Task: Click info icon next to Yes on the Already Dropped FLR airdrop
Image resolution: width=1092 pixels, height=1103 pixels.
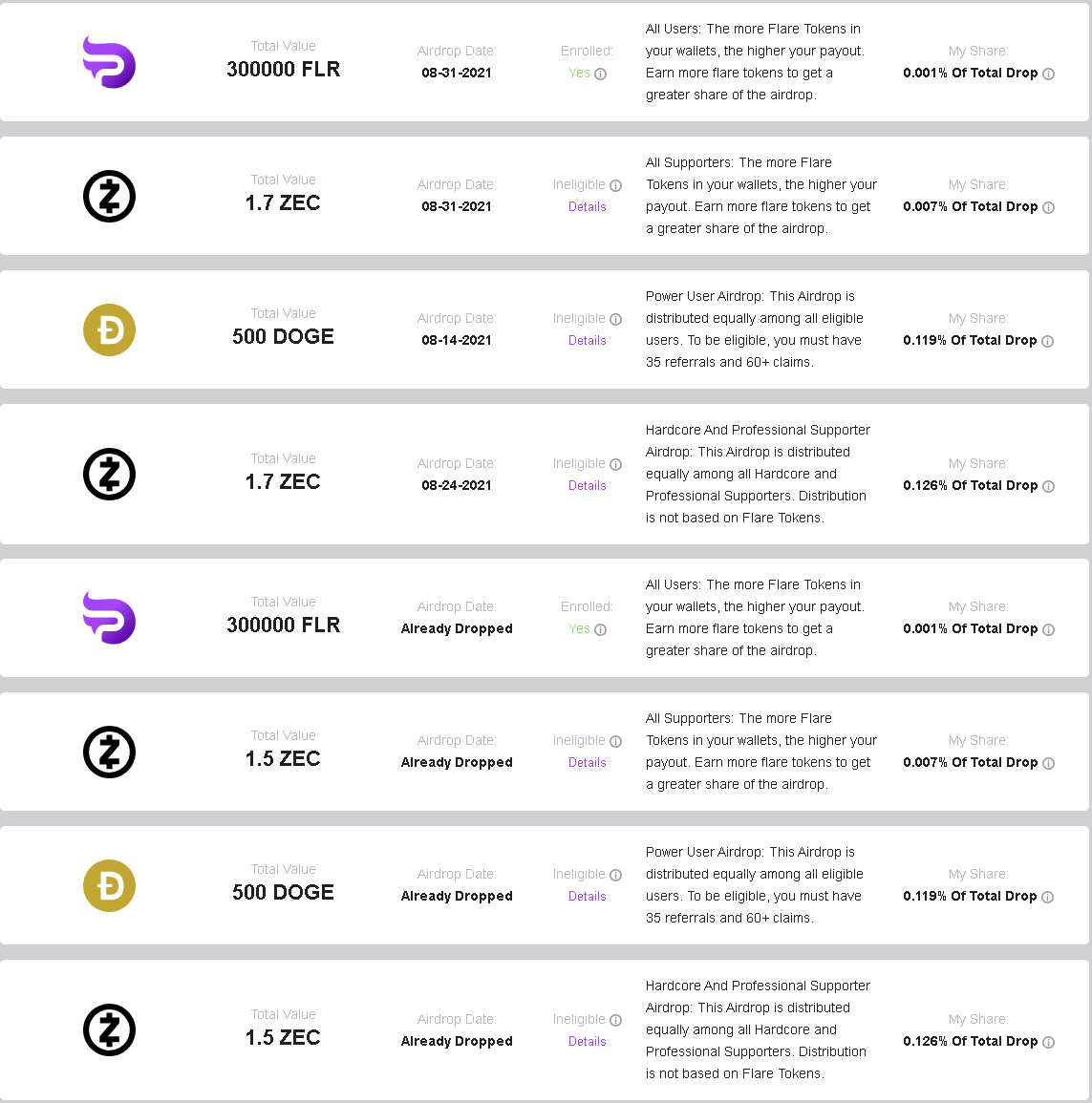Action: coord(600,629)
